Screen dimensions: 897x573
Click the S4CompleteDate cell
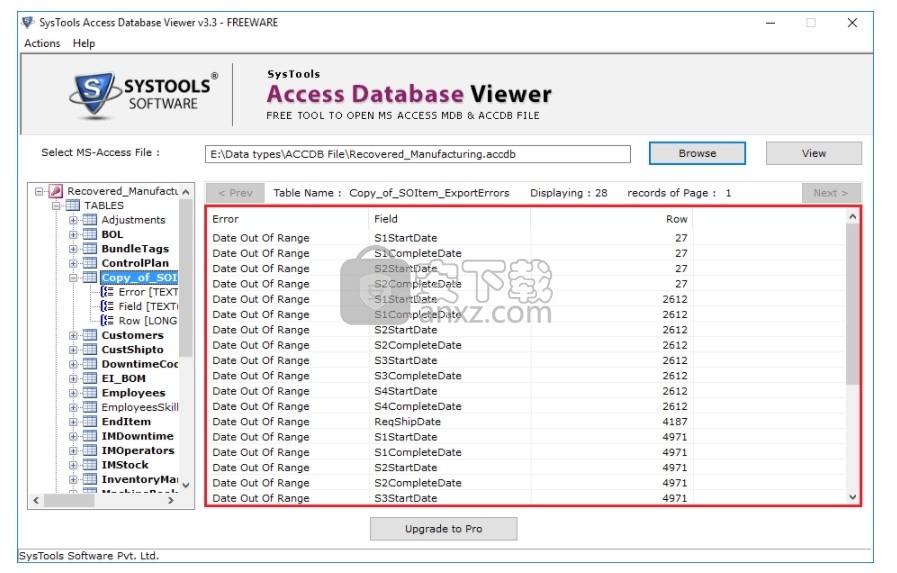(x=418, y=407)
